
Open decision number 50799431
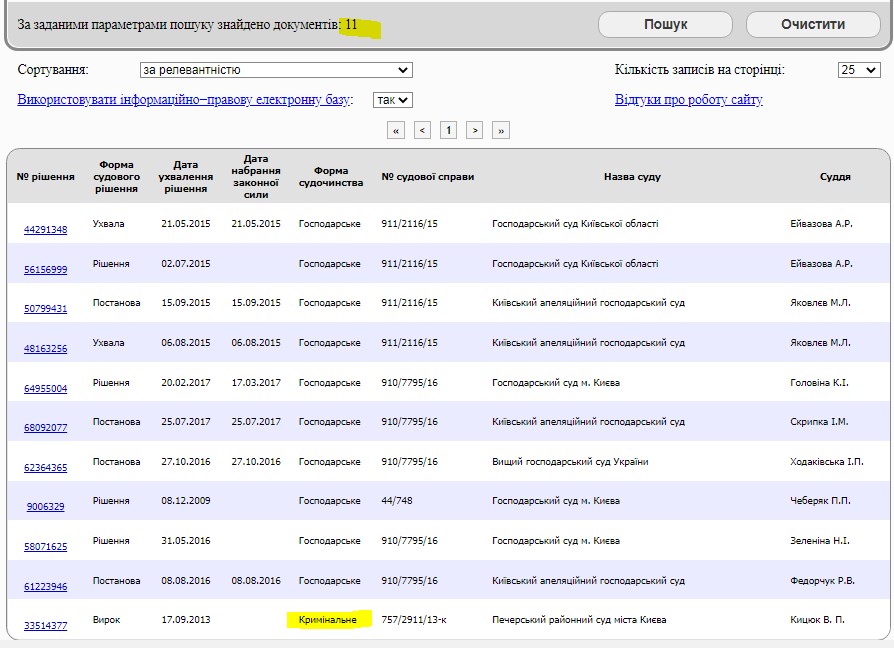click(46, 308)
